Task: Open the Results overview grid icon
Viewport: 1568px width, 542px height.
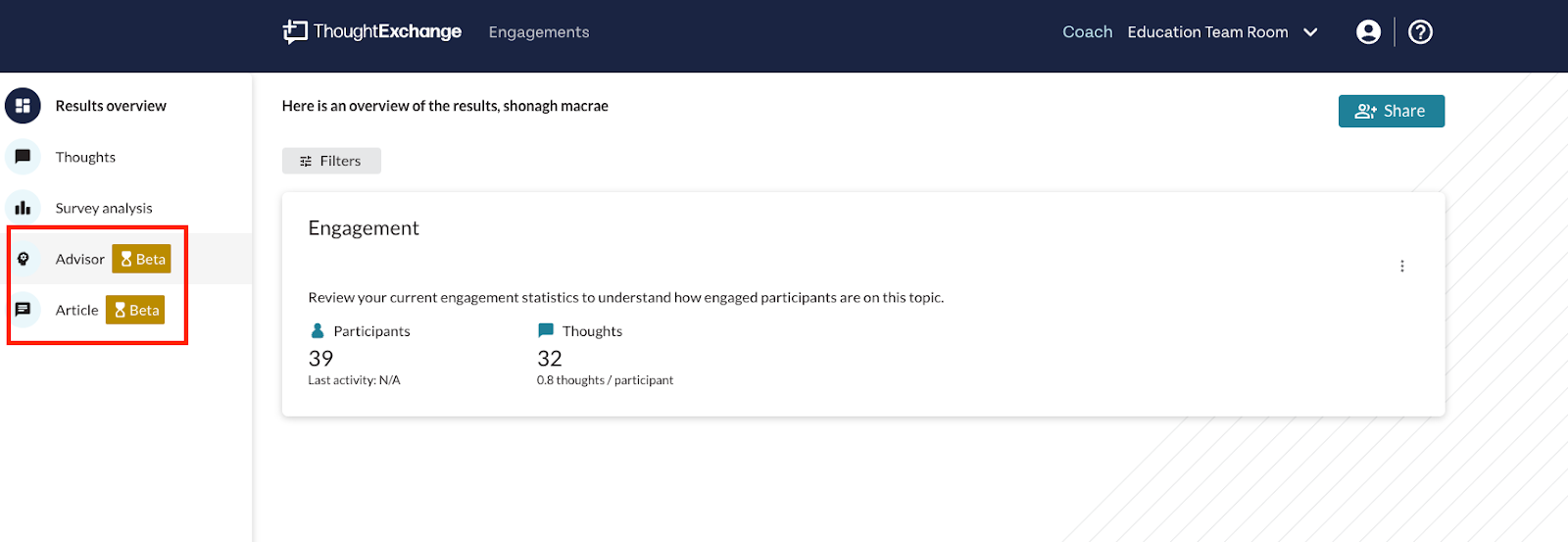Action: coord(23,106)
